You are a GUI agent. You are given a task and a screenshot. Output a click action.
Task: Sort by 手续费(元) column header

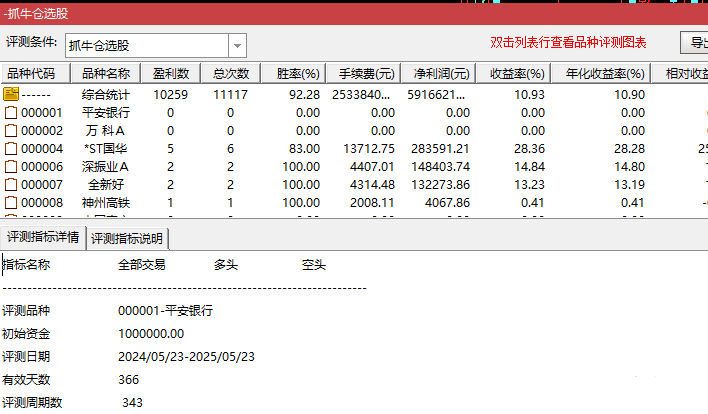point(363,74)
